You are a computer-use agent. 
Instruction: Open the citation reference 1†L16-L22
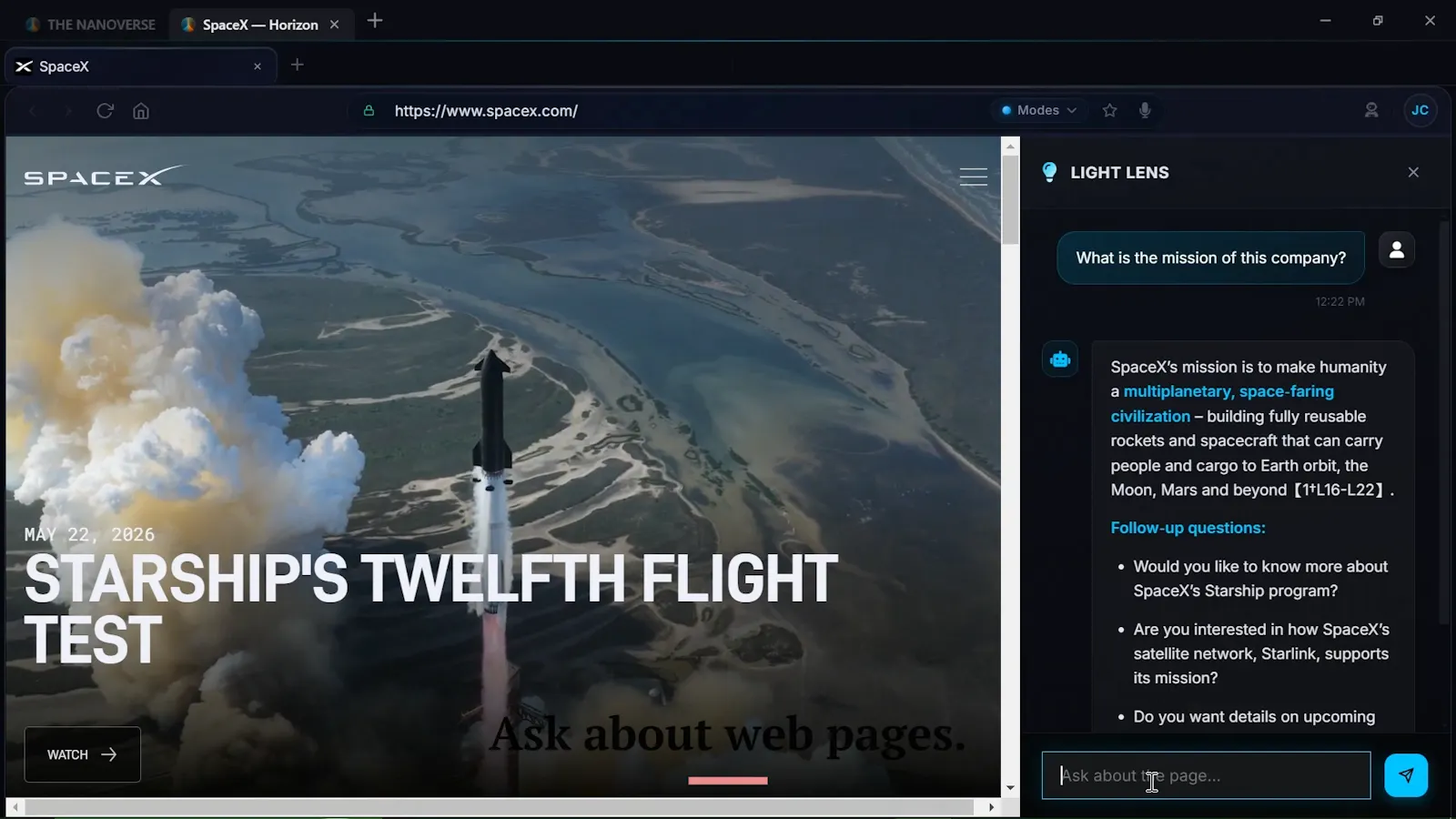coord(1339,490)
